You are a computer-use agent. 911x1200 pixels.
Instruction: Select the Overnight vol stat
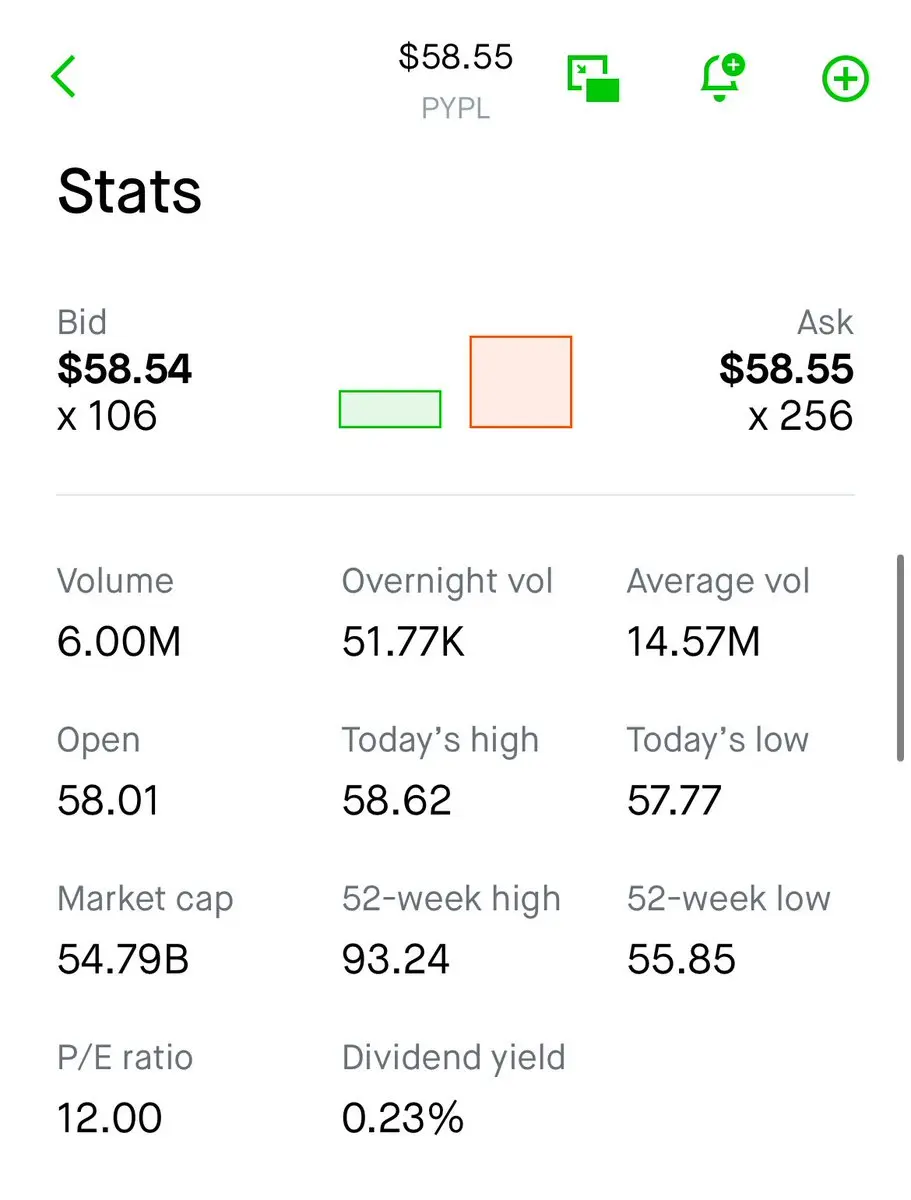pos(447,612)
